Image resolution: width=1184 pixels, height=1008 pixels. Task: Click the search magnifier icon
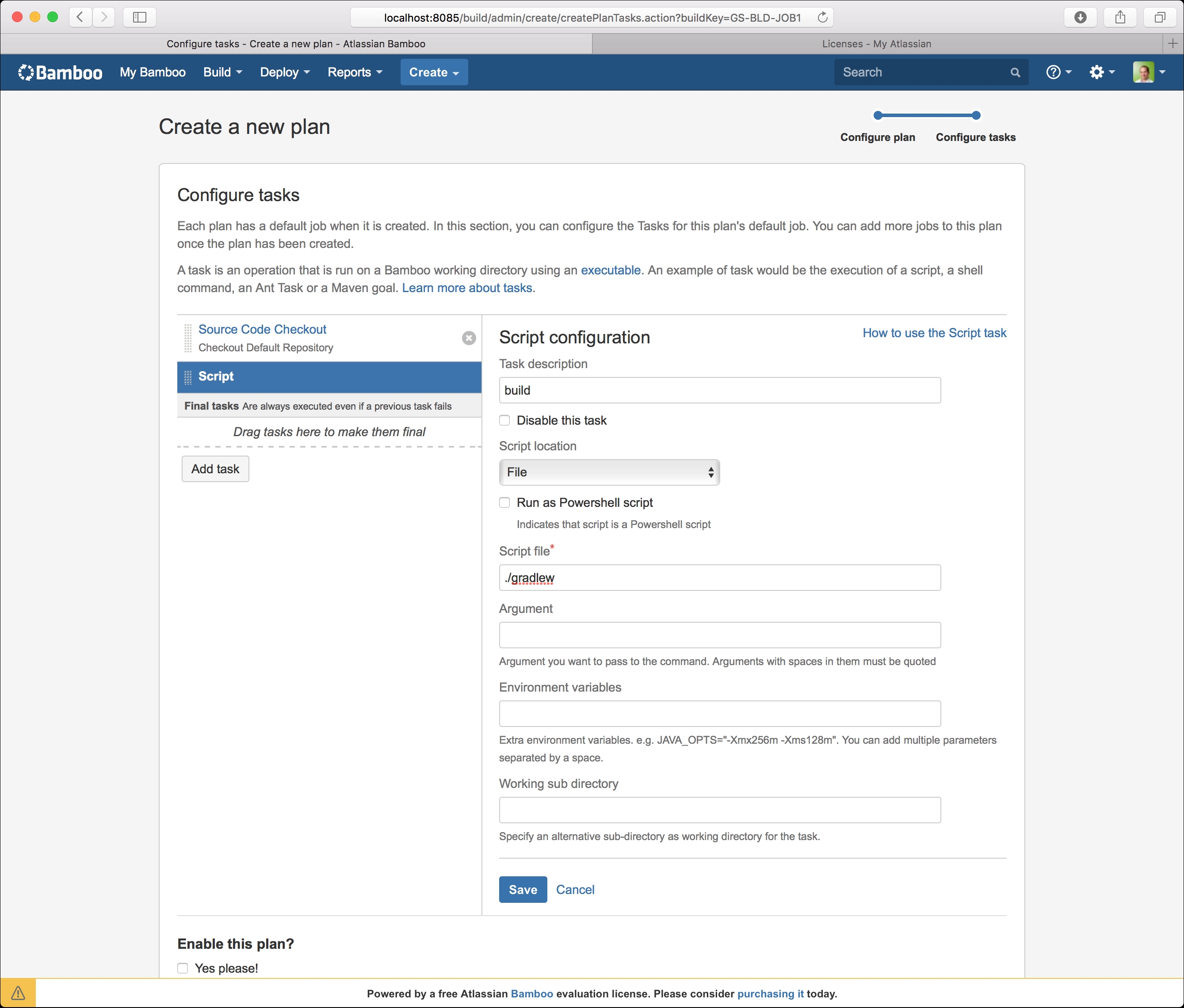(1015, 72)
